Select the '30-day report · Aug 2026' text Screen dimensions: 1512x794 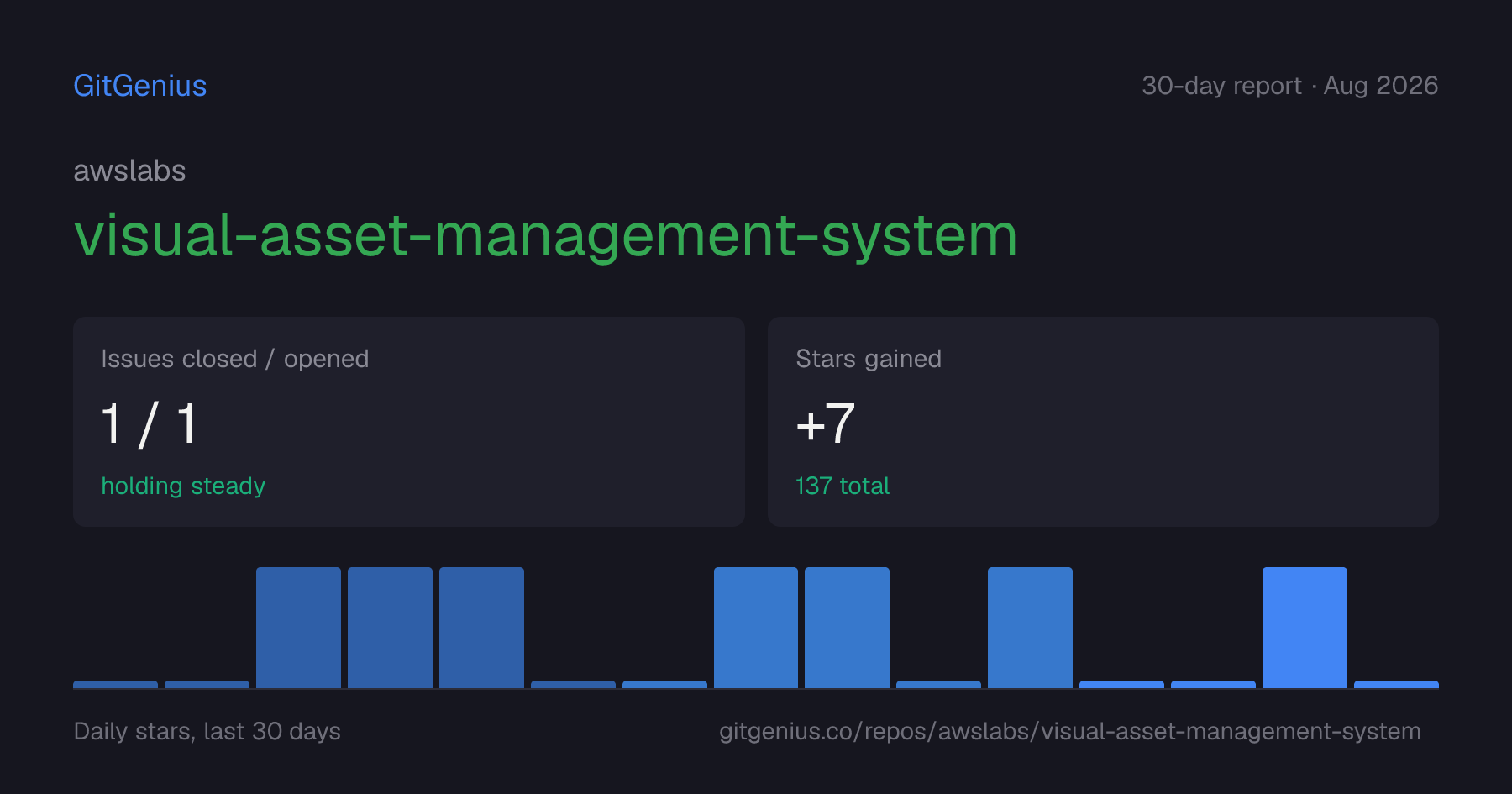(1289, 86)
